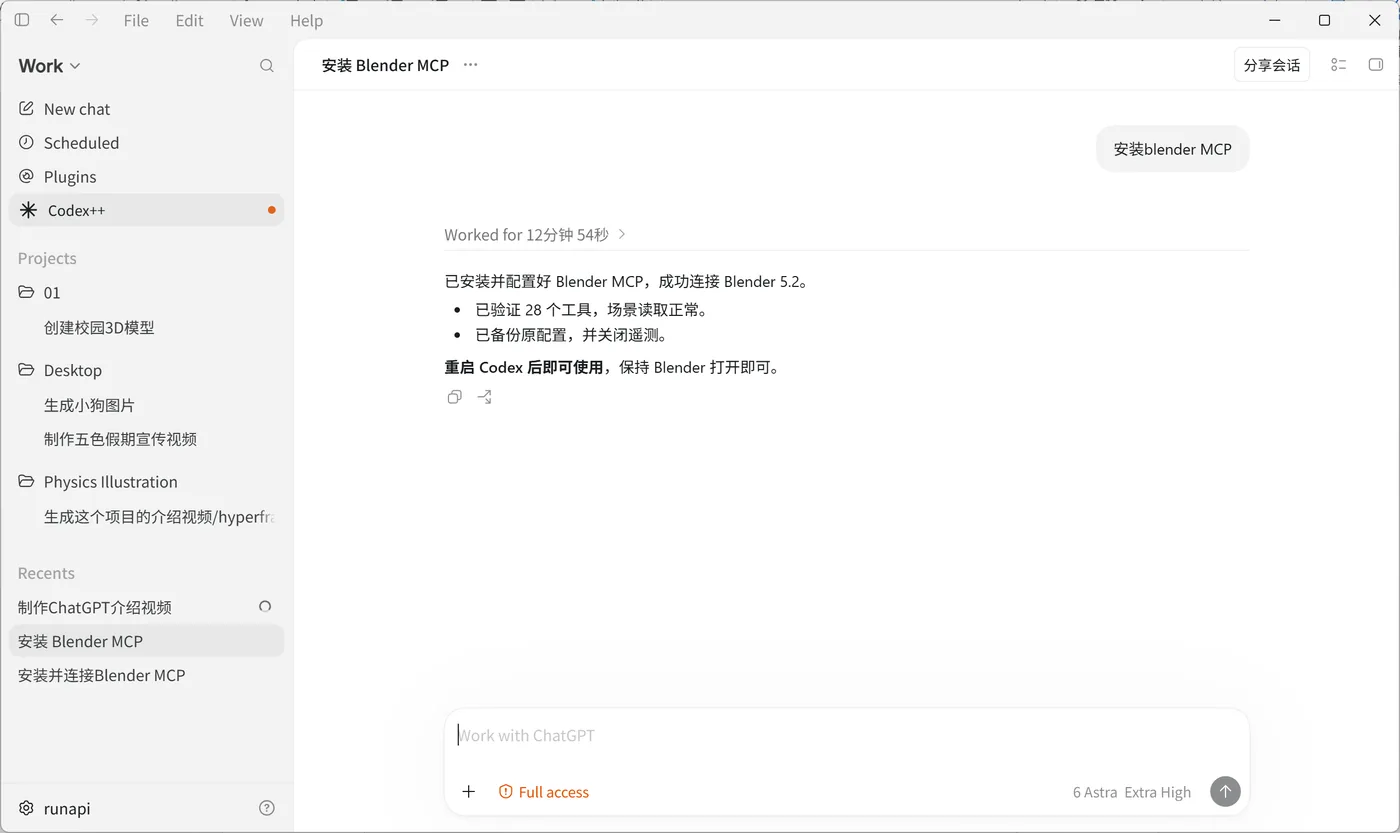Click the user message 安装blender MCP
This screenshot has width=1400, height=833.
[1173, 149]
